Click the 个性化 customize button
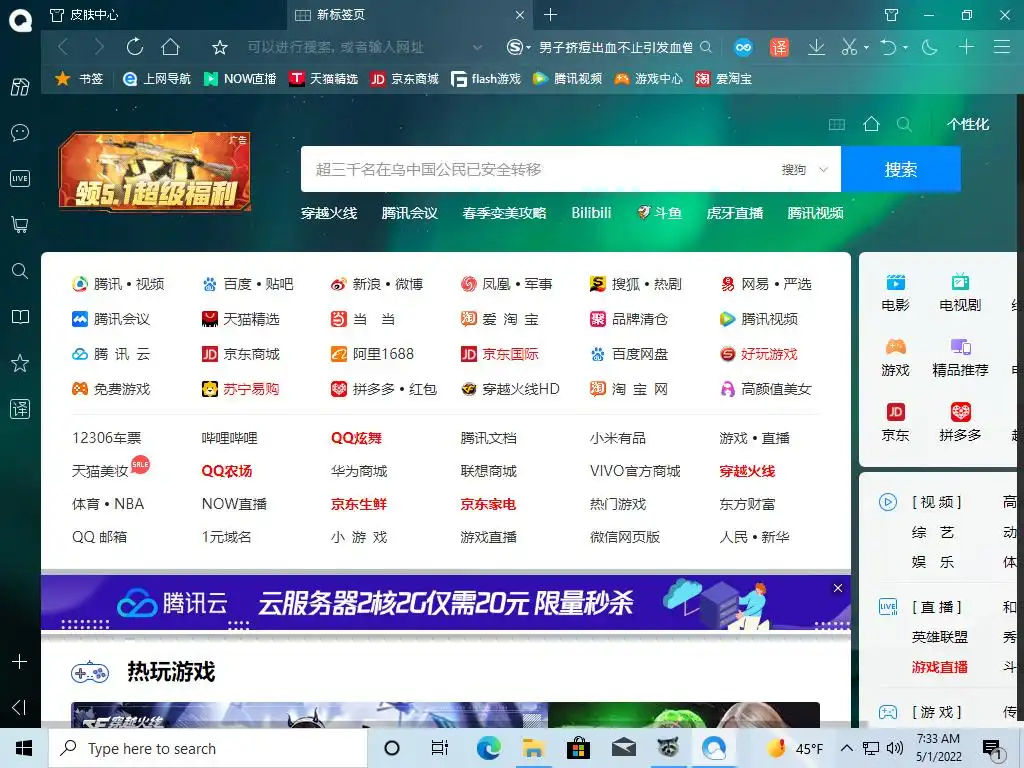 pos(968,124)
